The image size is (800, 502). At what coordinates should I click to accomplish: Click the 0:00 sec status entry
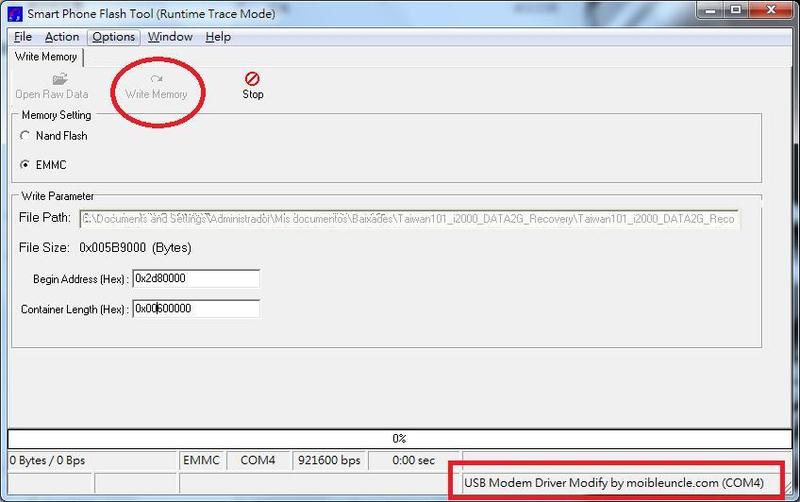413,460
